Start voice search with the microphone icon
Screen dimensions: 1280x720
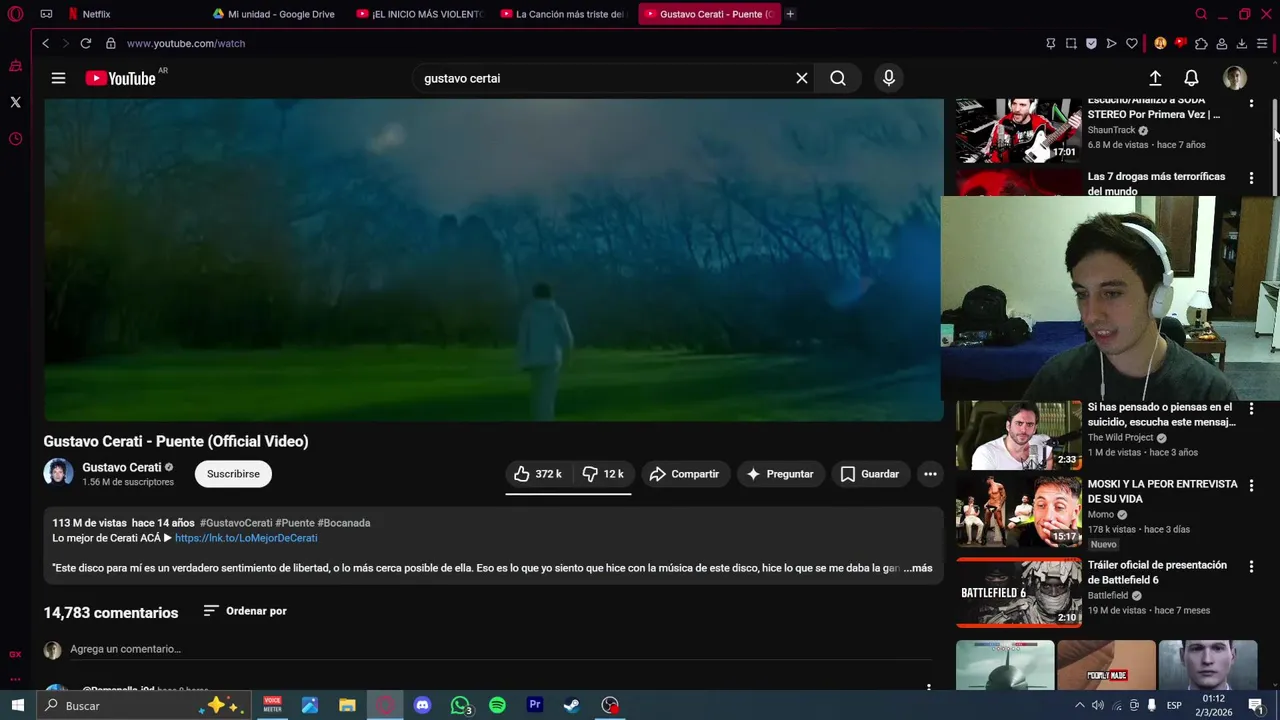tap(888, 78)
